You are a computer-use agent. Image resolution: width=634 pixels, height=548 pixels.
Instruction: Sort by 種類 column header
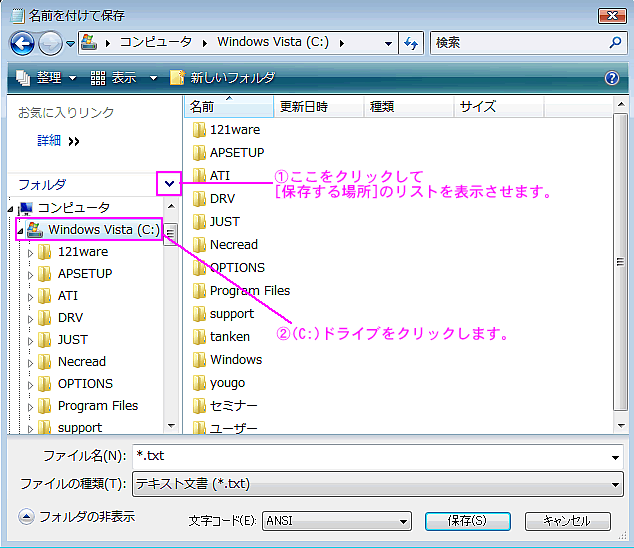coord(408,107)
